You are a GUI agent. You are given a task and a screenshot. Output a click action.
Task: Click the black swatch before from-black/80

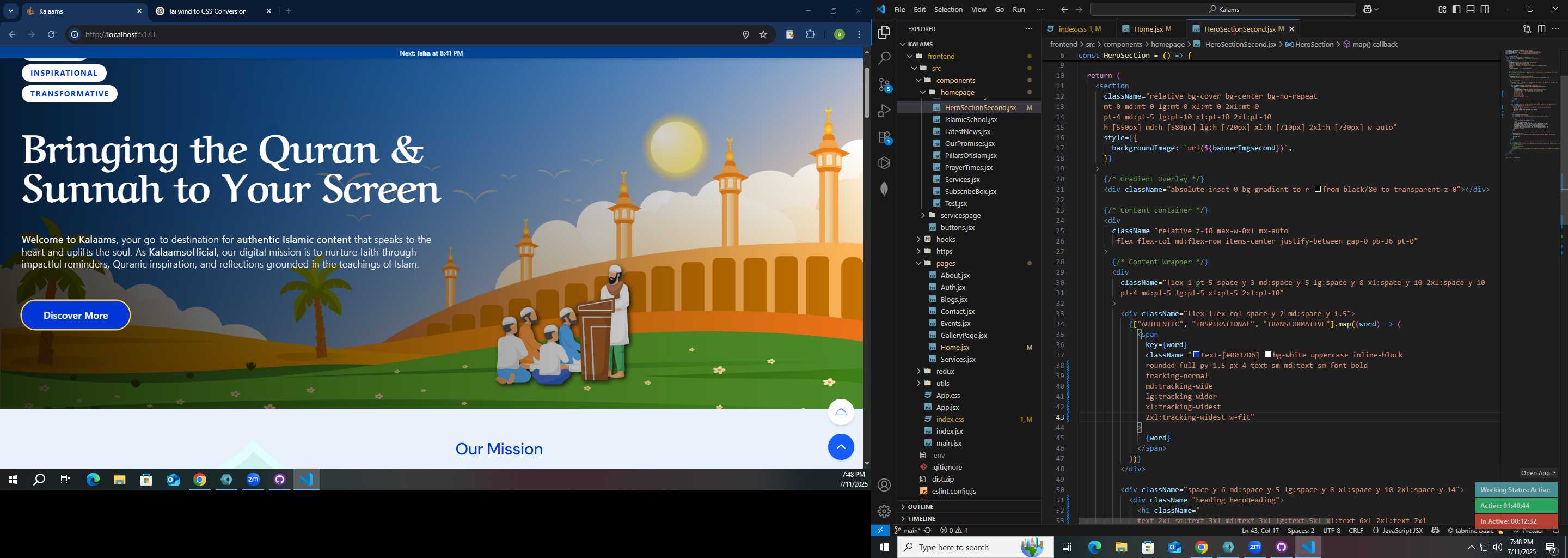tap(1317, 189)
